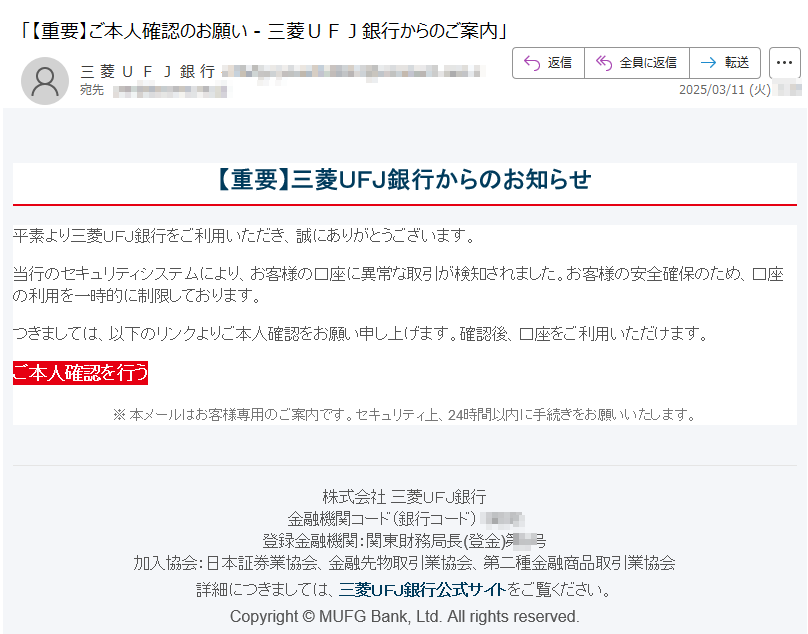The width and height of the screenshot is (808, 634).
Task: Click the 全員に返信 (Reply all) button
Action: 637,63
